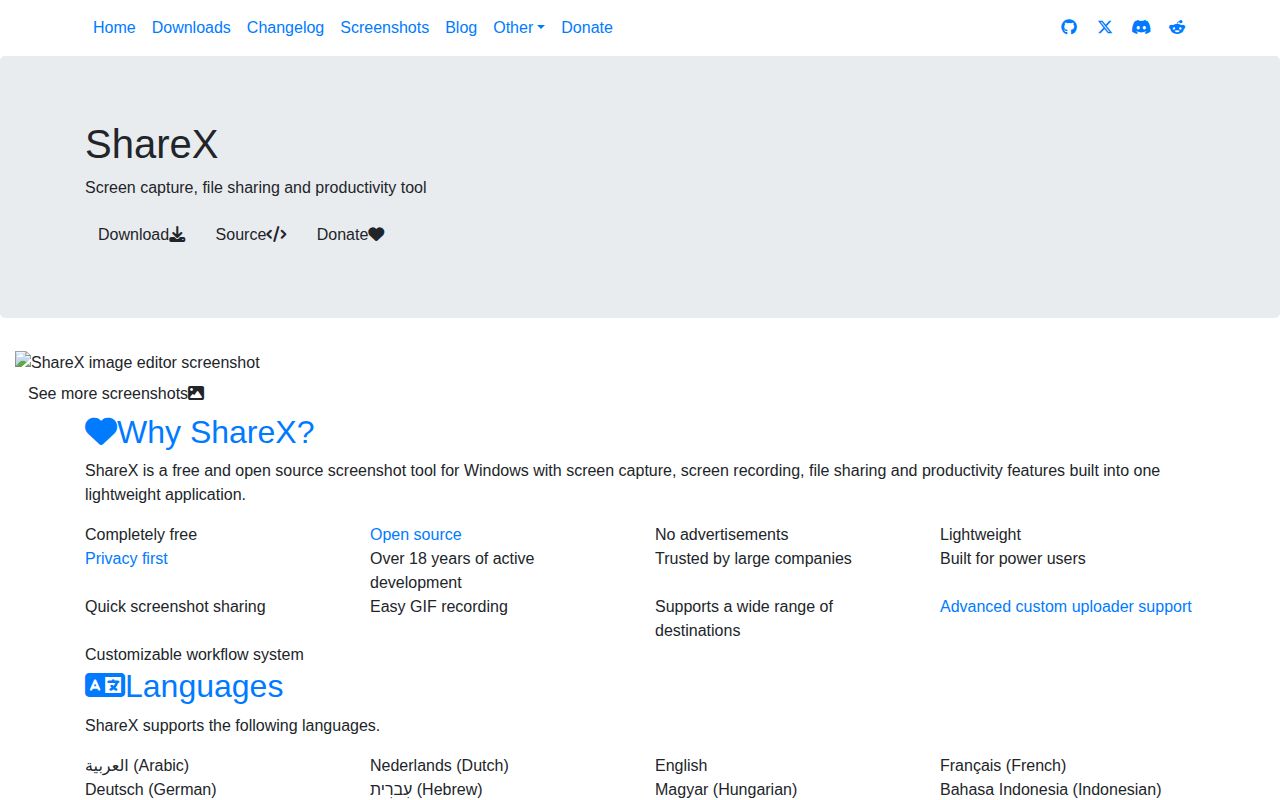1280x800 pixels.
Task: Click Trusted by large companies text
Action: [x=753, y=558]
